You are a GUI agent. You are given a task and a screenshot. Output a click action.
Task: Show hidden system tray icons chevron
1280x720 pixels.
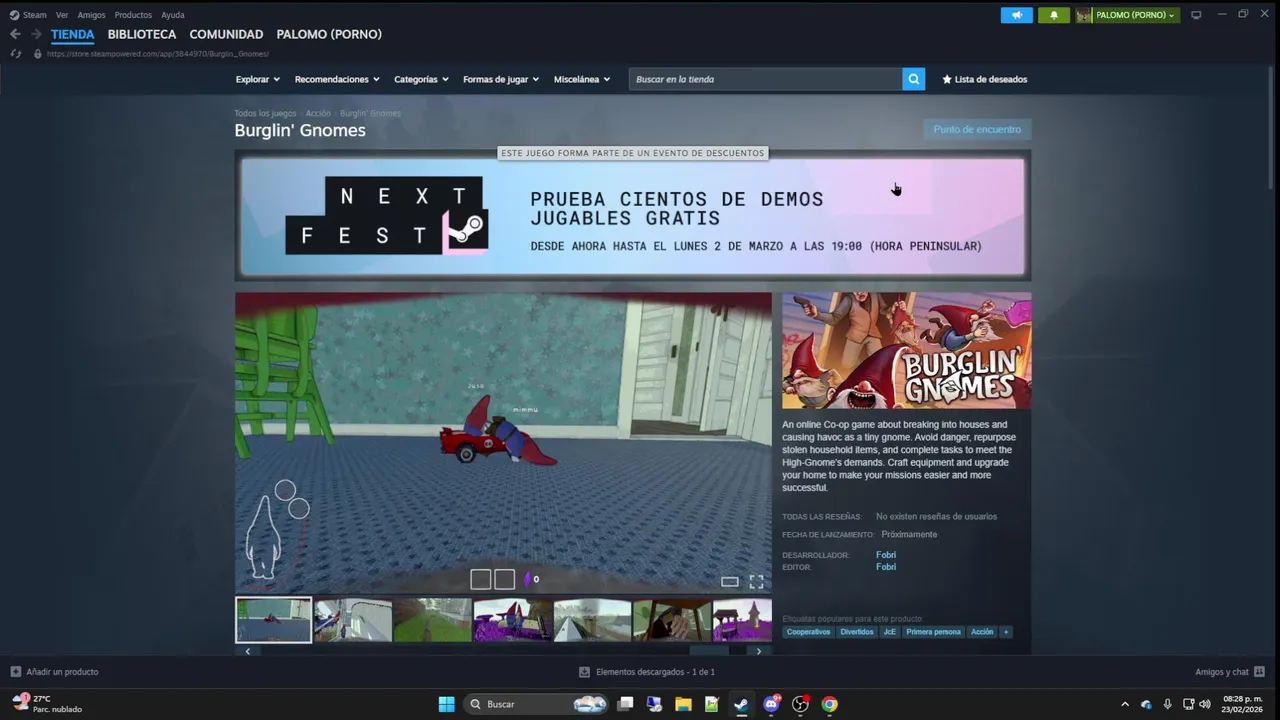1125,704
